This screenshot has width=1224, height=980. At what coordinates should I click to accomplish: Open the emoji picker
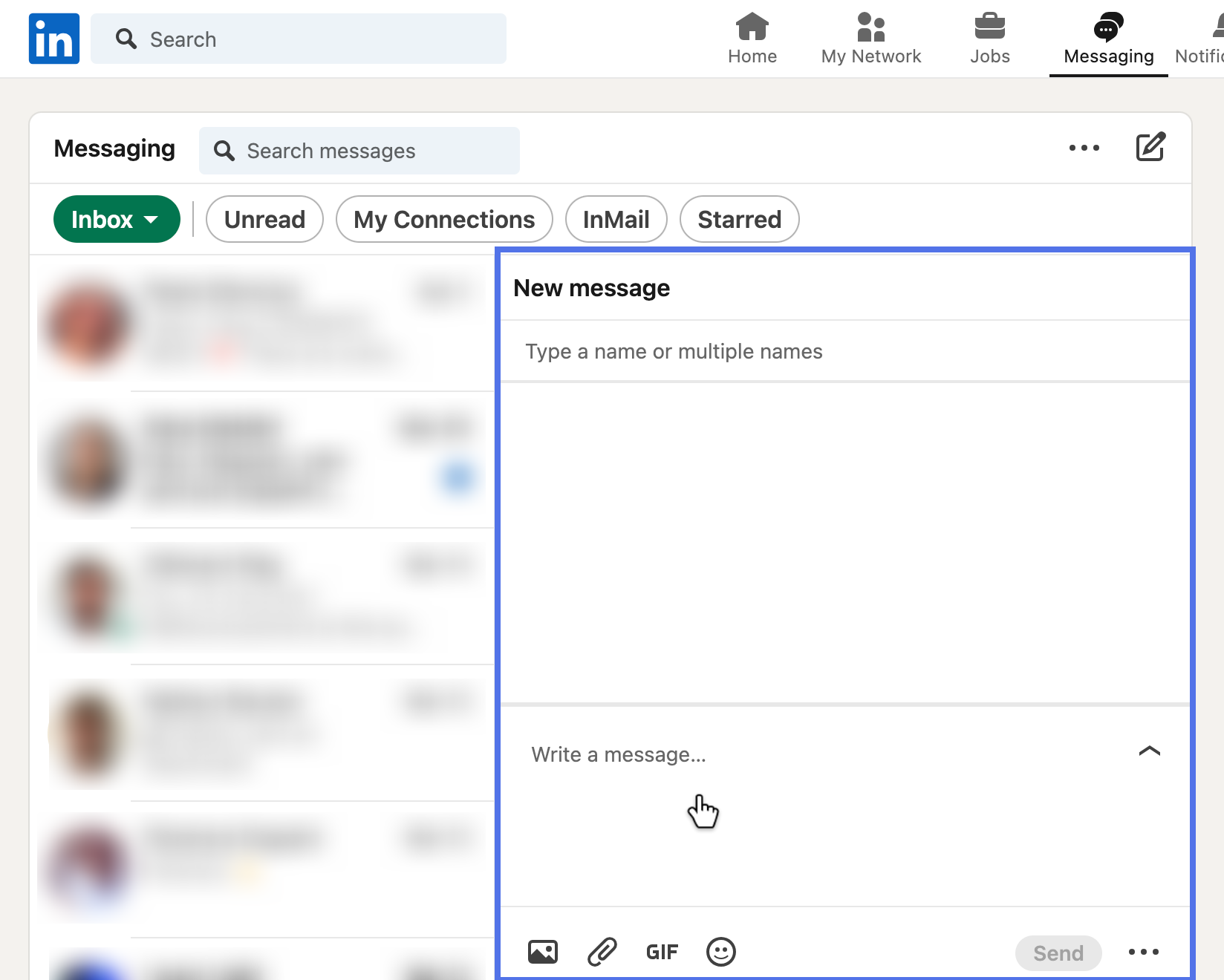[720, 951]
